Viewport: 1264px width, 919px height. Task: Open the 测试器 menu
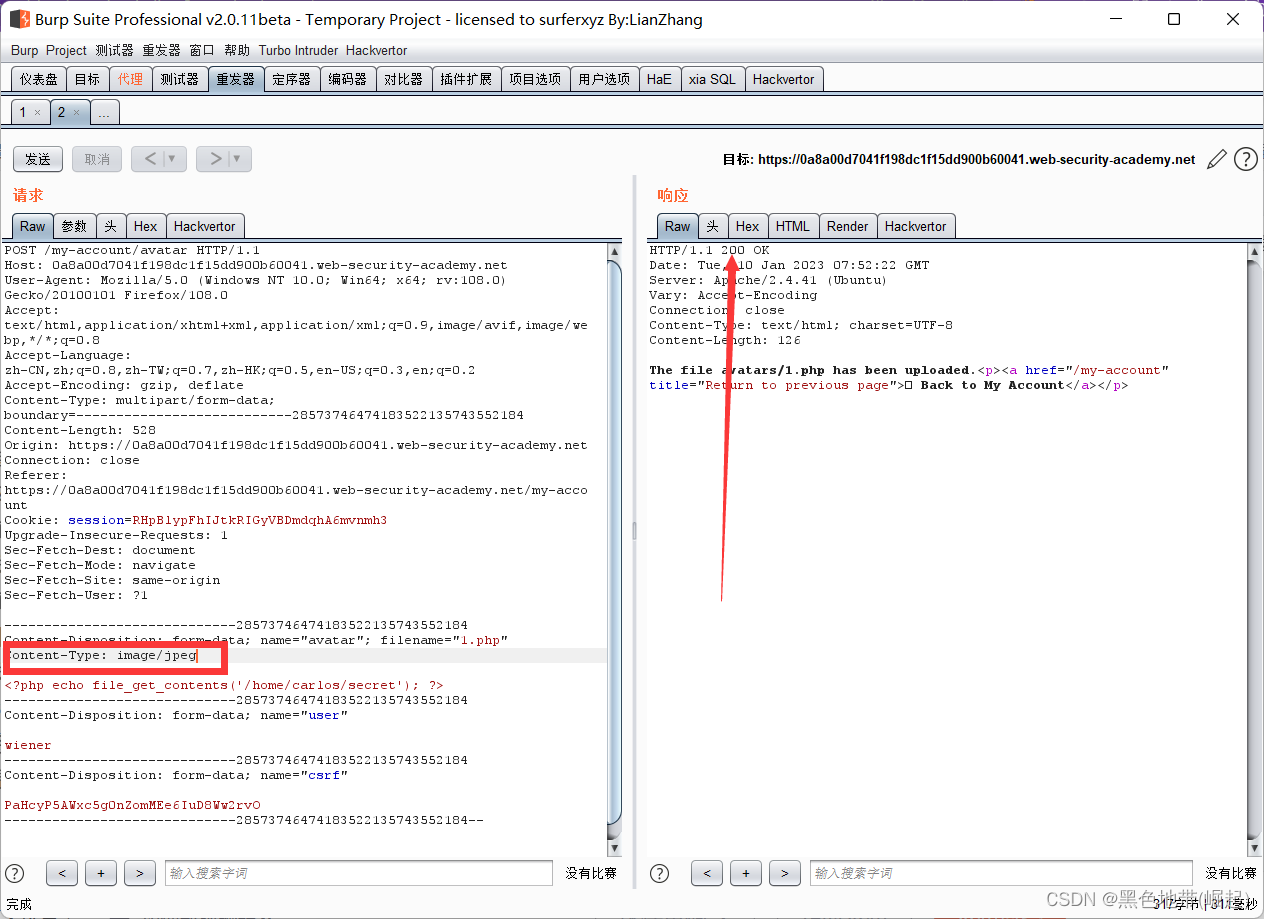[x=115, y=50]
